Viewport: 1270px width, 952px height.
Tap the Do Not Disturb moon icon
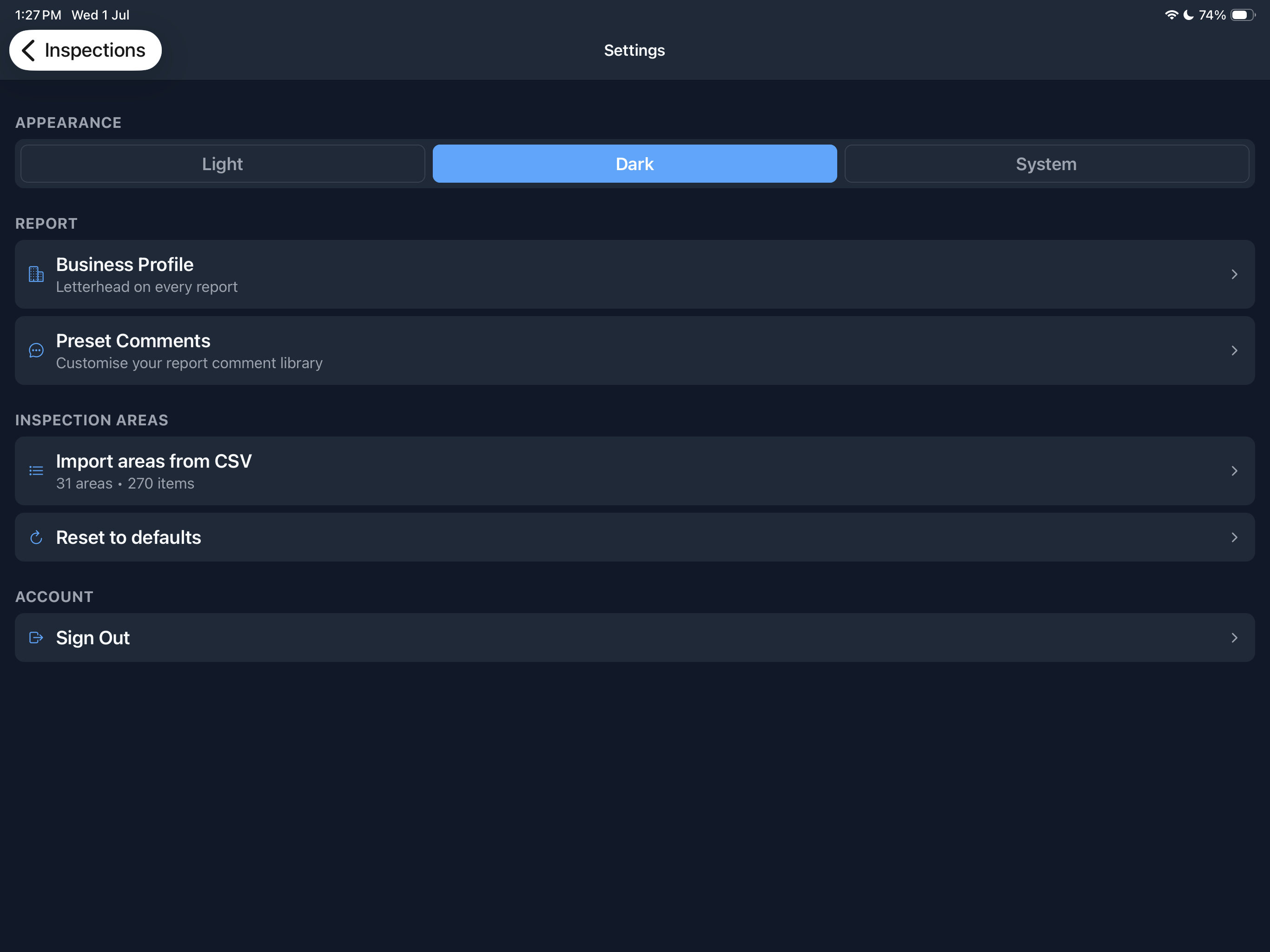pos(1189,15)
